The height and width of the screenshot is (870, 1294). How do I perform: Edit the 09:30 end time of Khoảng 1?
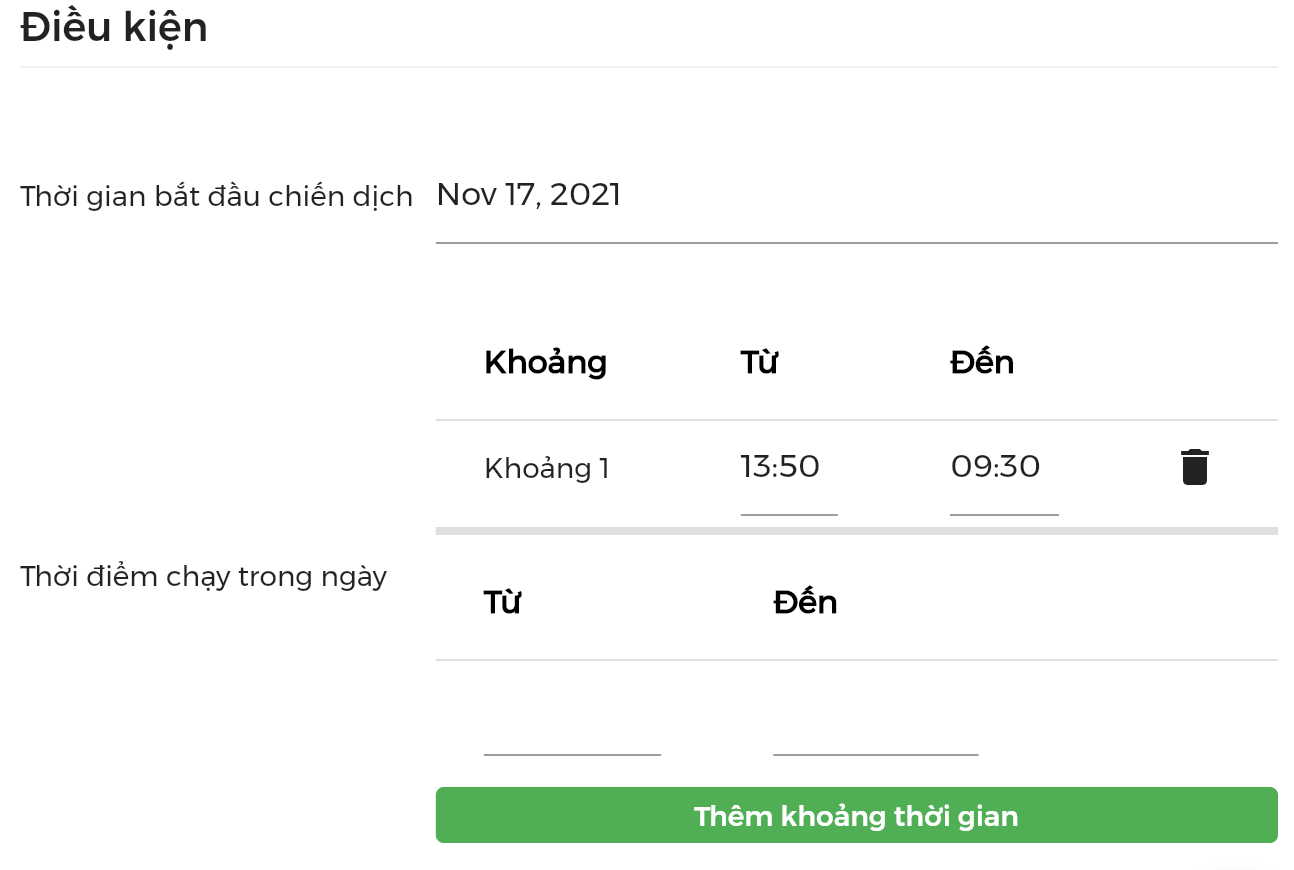1003,468
